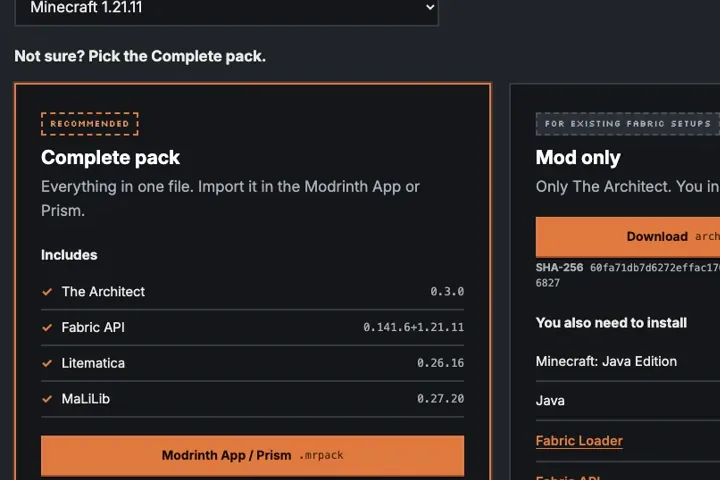Click The Architect row label

(103, 292)
